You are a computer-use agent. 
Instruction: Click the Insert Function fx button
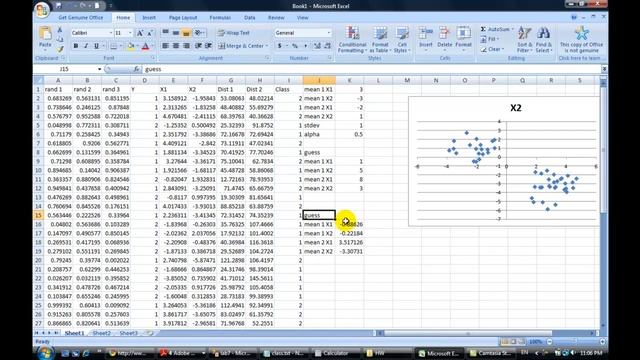(136, 69)
